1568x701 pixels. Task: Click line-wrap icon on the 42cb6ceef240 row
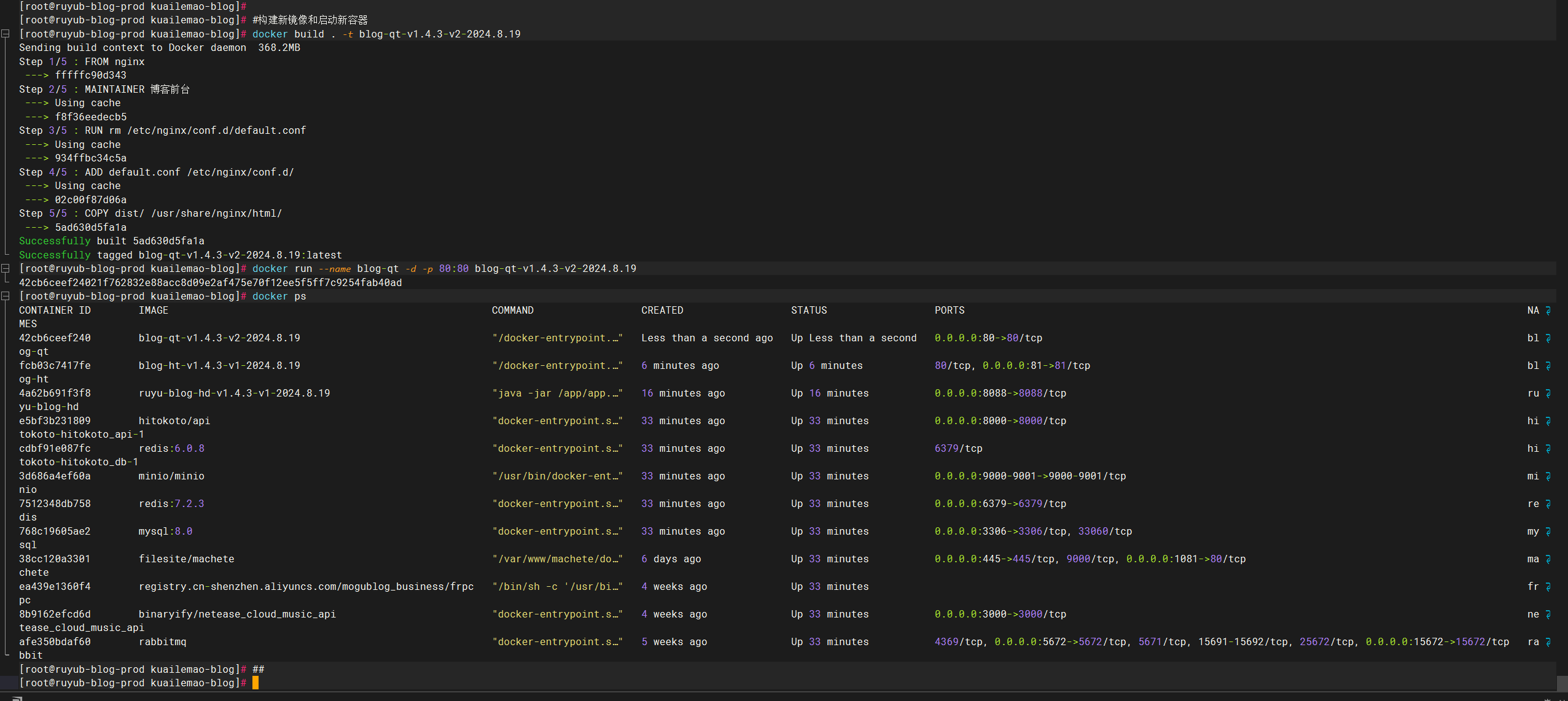point(1548,338)
